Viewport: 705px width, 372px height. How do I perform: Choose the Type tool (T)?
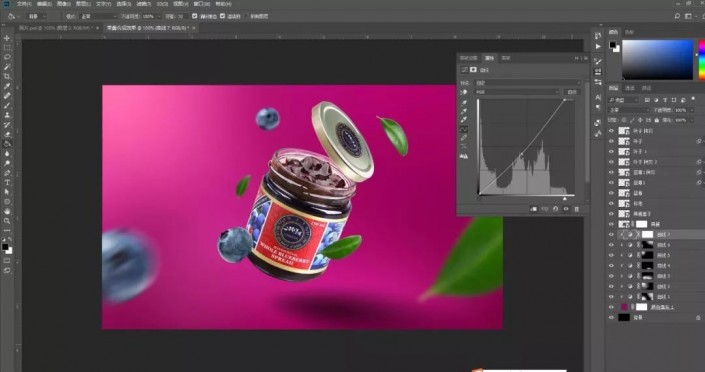point(7,182)
